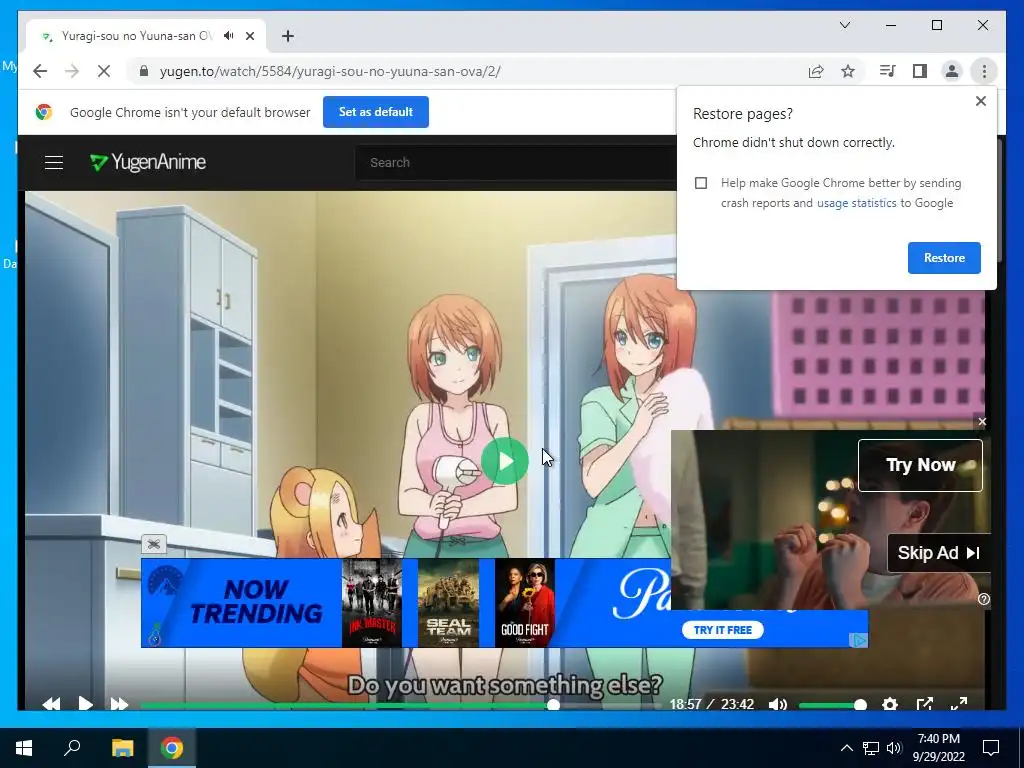View site information lock icon
Screen dimensions: 1024x768
coord(144,71)
